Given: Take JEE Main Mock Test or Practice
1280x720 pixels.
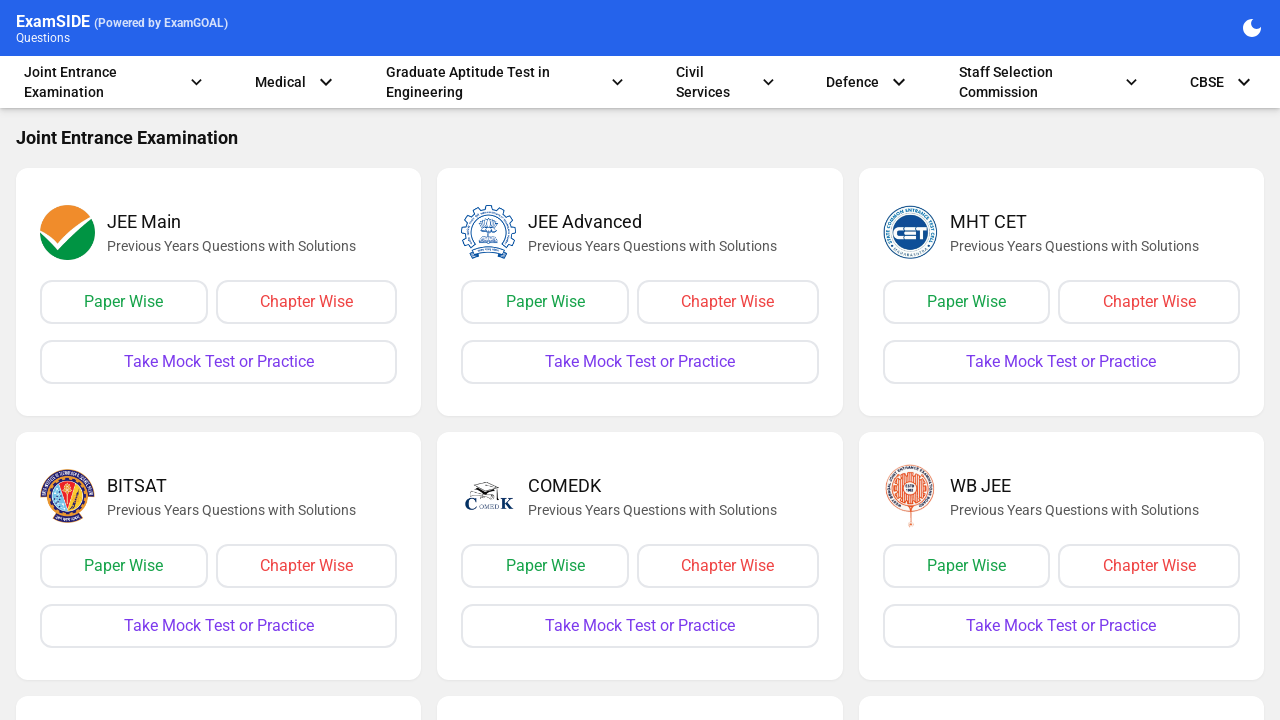Looking at the screenshot, I should pyautogui.click(x=219, y=362).
